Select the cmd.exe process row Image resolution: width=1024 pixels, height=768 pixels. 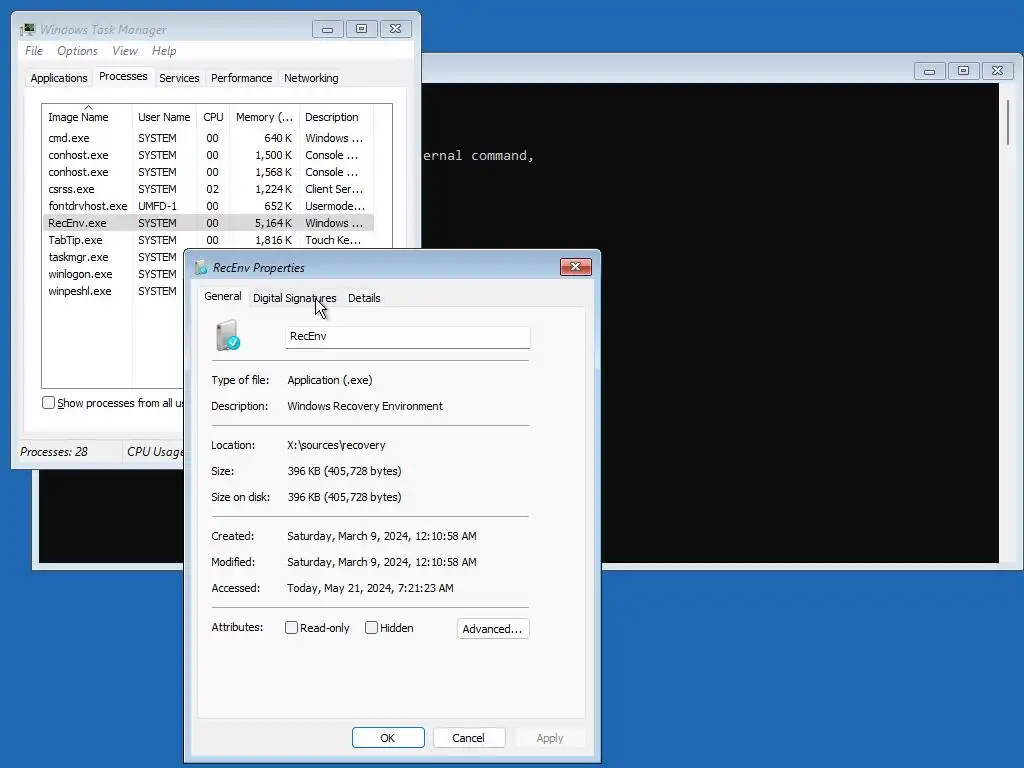(x=208, y=138)
